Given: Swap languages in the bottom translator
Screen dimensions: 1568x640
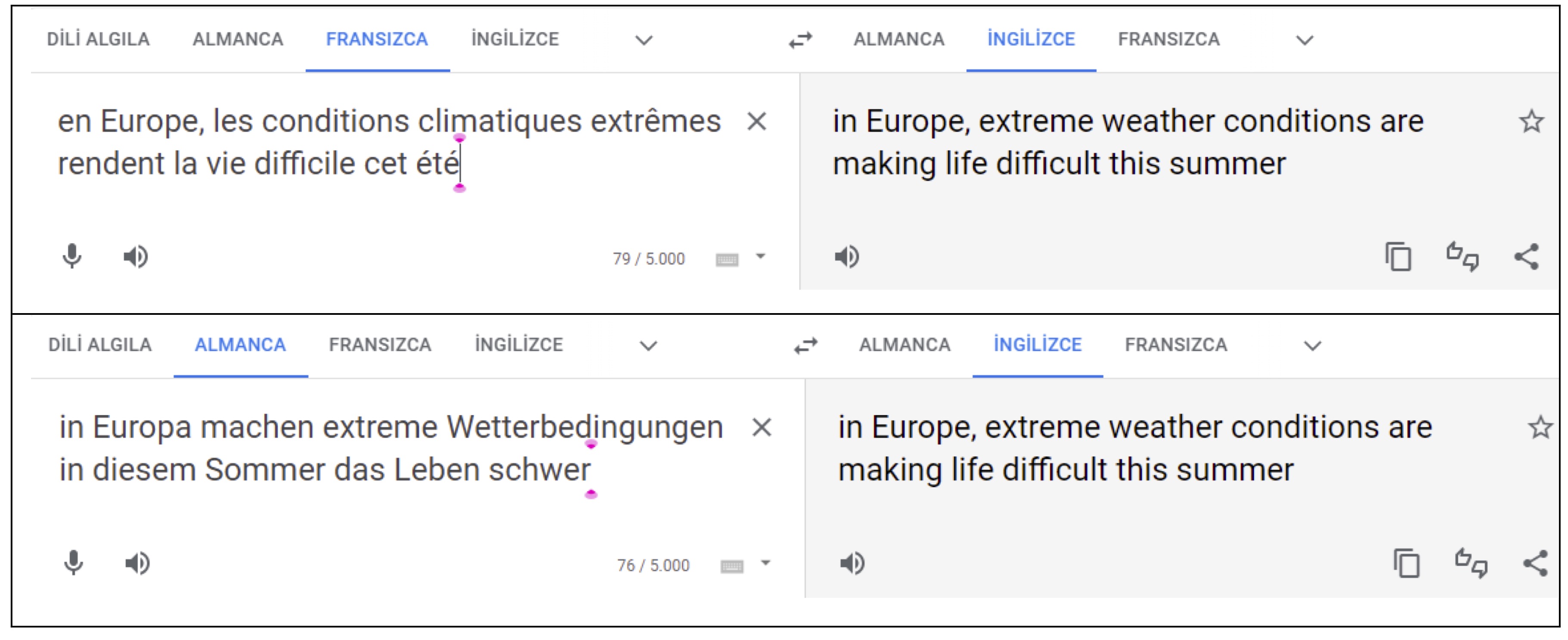Looking at the screenshot, I should 806,346.
